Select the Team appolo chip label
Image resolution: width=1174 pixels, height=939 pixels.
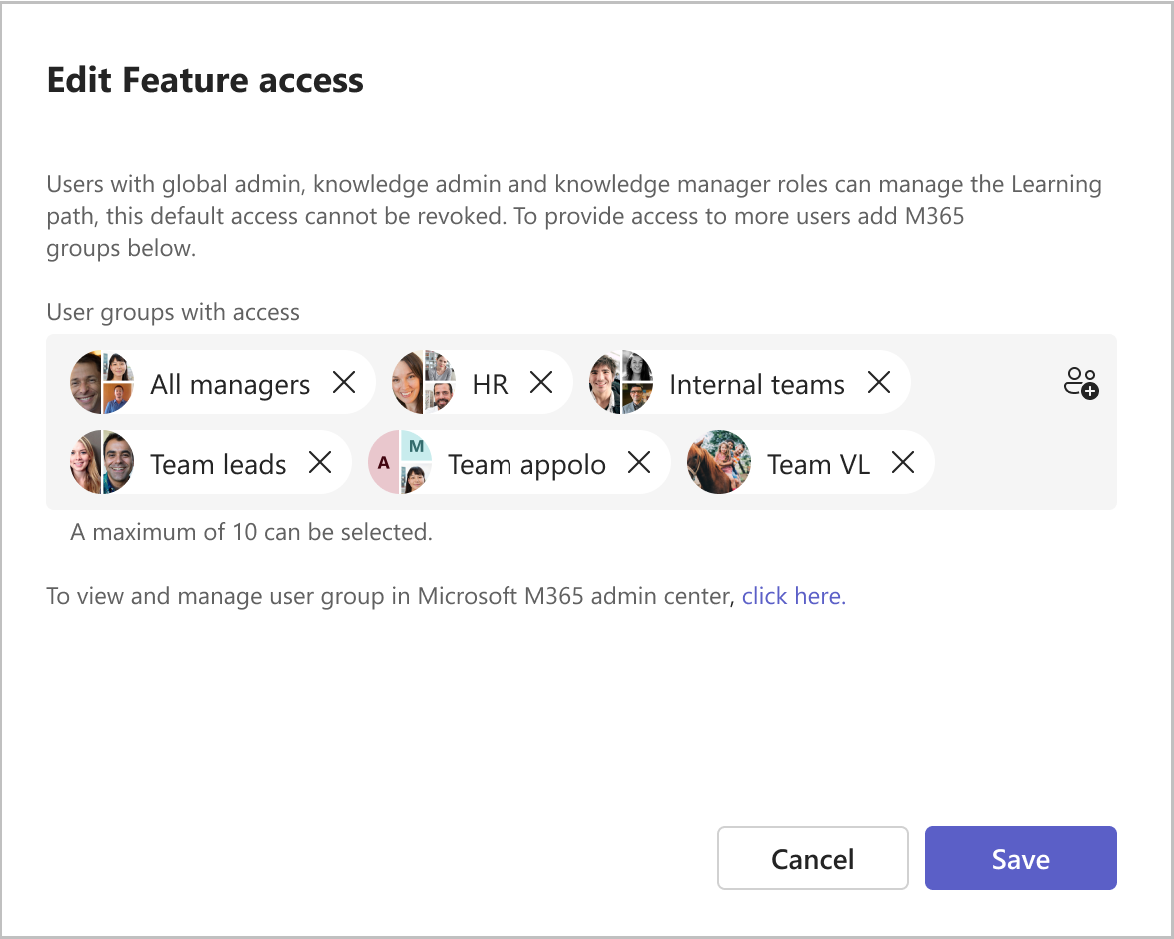coord(527,465)
